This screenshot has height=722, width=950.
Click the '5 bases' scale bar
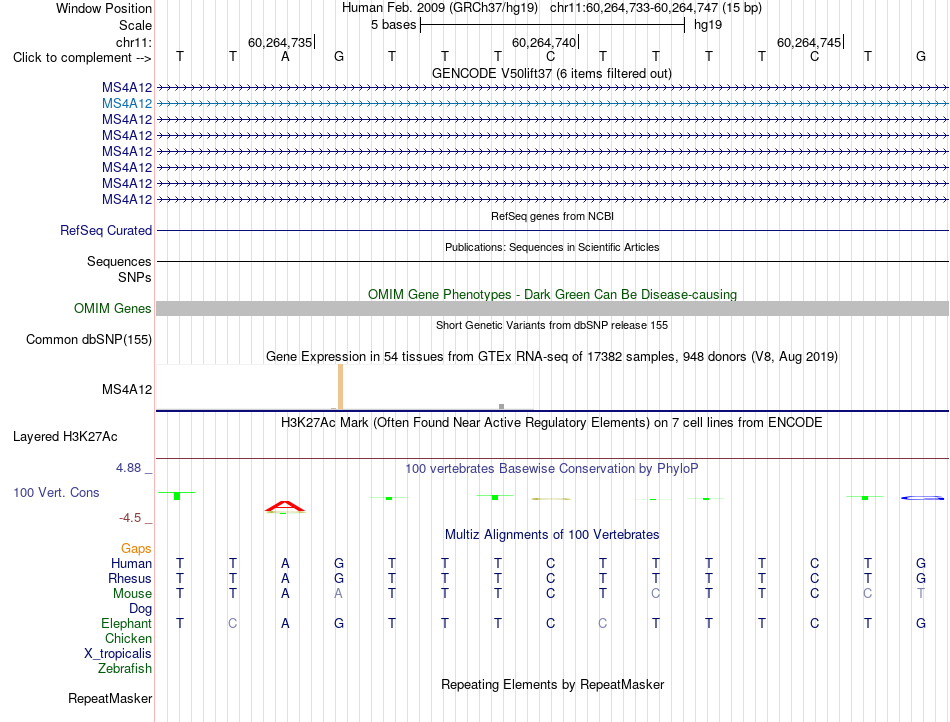[553, 25]
